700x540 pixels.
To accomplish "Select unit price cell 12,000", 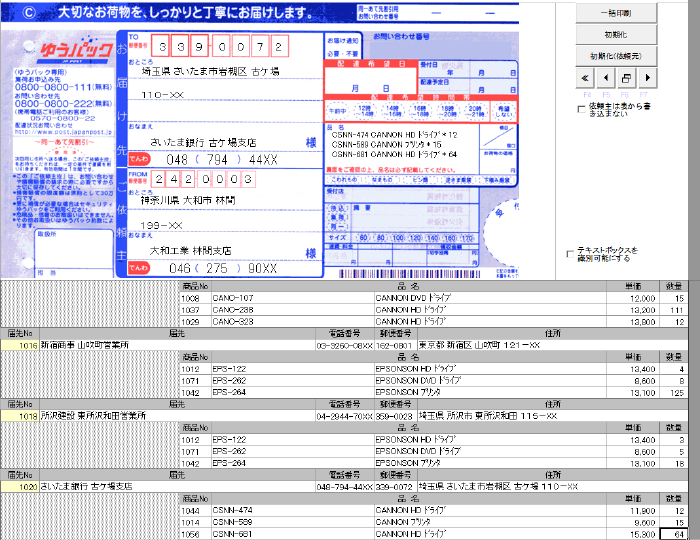I will click(633, 298).
